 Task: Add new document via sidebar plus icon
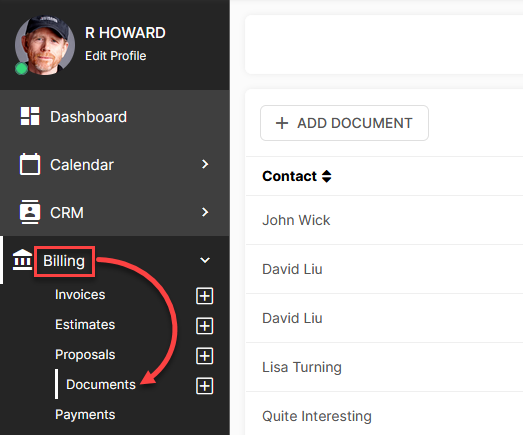(x=204, y=386)
